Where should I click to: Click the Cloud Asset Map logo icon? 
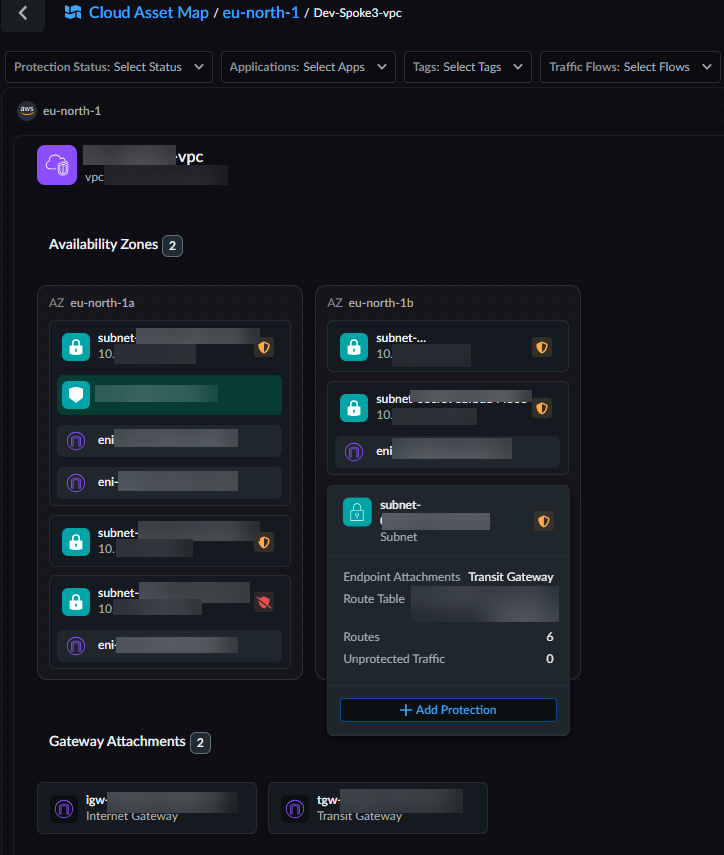(x=73, y=13)
